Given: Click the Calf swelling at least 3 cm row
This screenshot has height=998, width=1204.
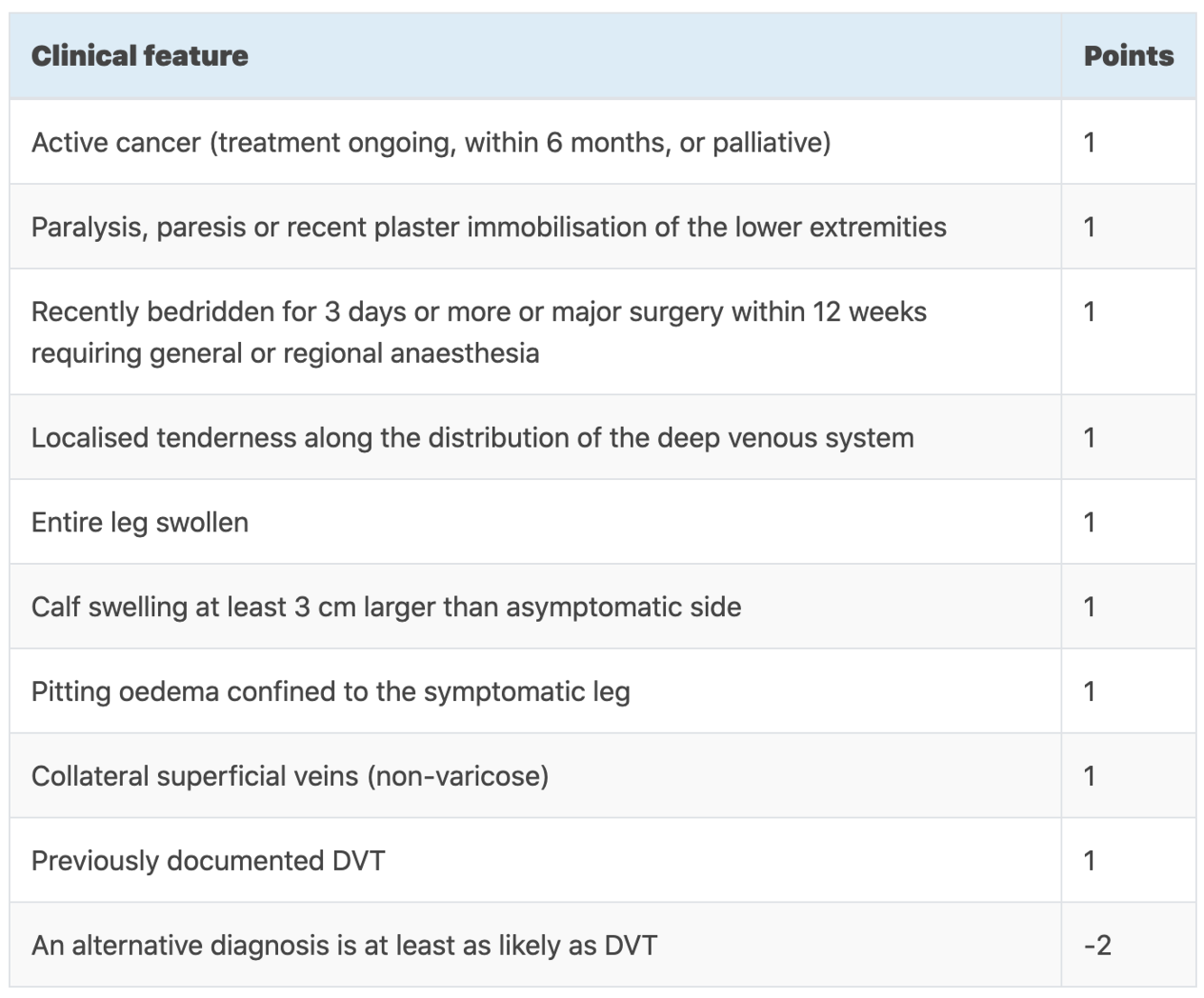Looking at the screenshot, I should point(603,606).
